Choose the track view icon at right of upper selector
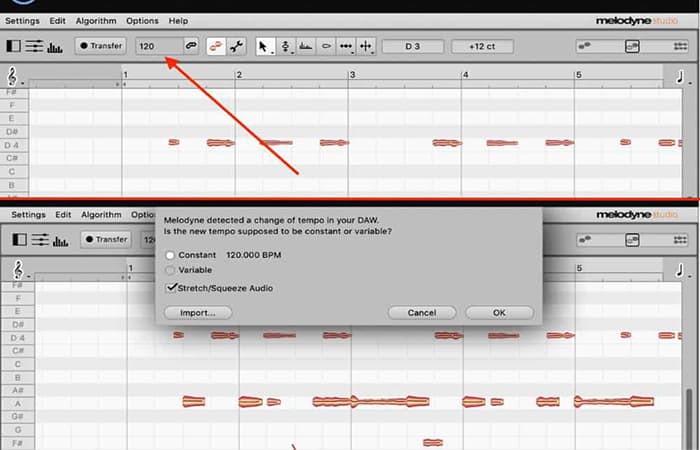Viewport: 700px width, 450px height. pos(680,46)
